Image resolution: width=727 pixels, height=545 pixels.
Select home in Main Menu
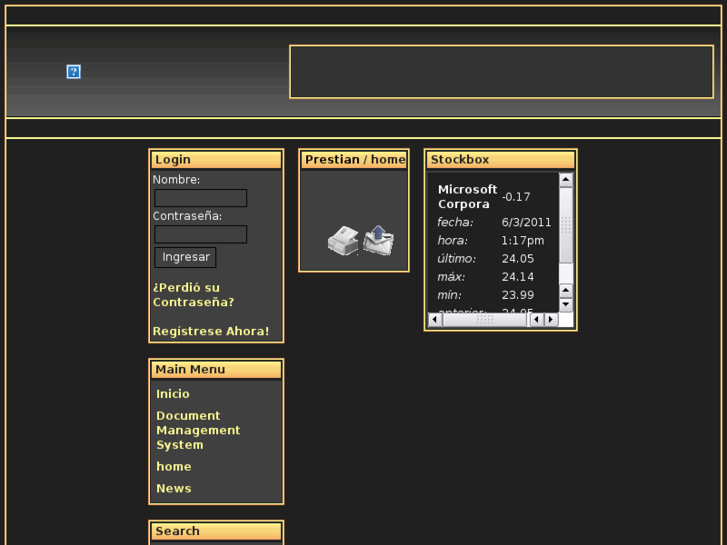173,467
